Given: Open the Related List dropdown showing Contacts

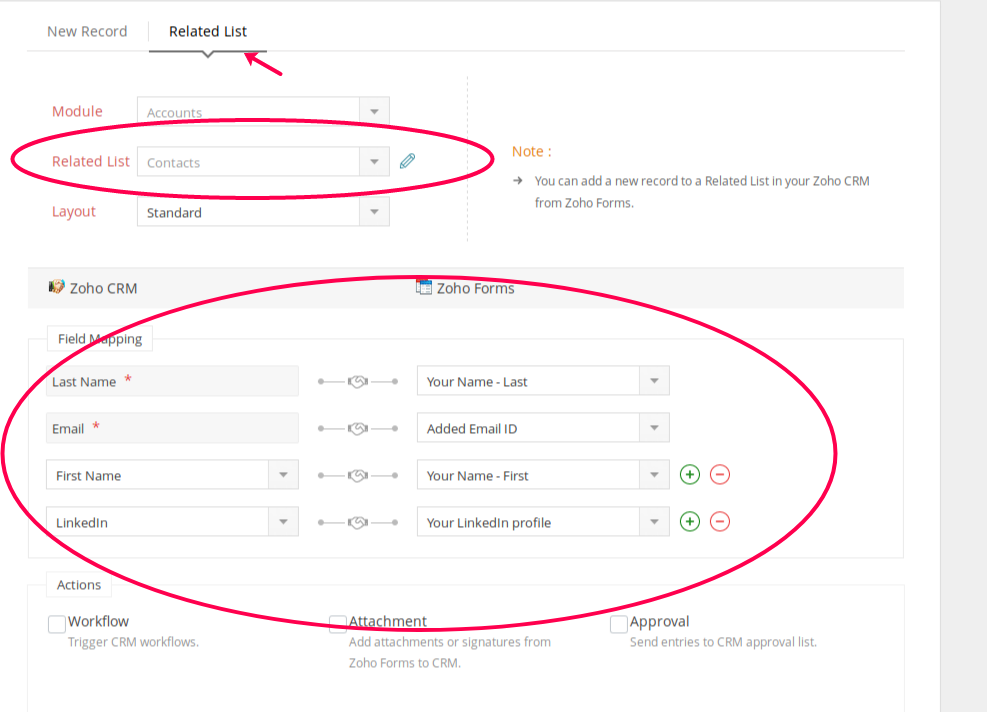Looking at the screenshot, I should 263,162.
